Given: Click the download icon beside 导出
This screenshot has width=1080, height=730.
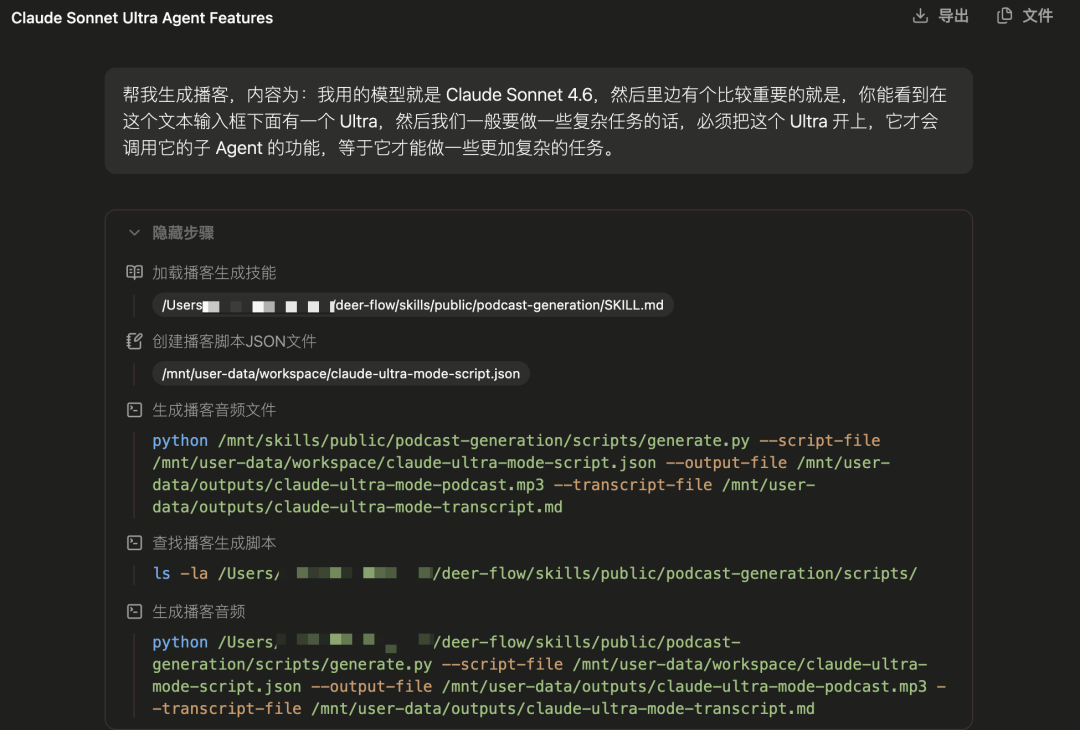Looking at the screenshot, I should [x=920, y=16].
